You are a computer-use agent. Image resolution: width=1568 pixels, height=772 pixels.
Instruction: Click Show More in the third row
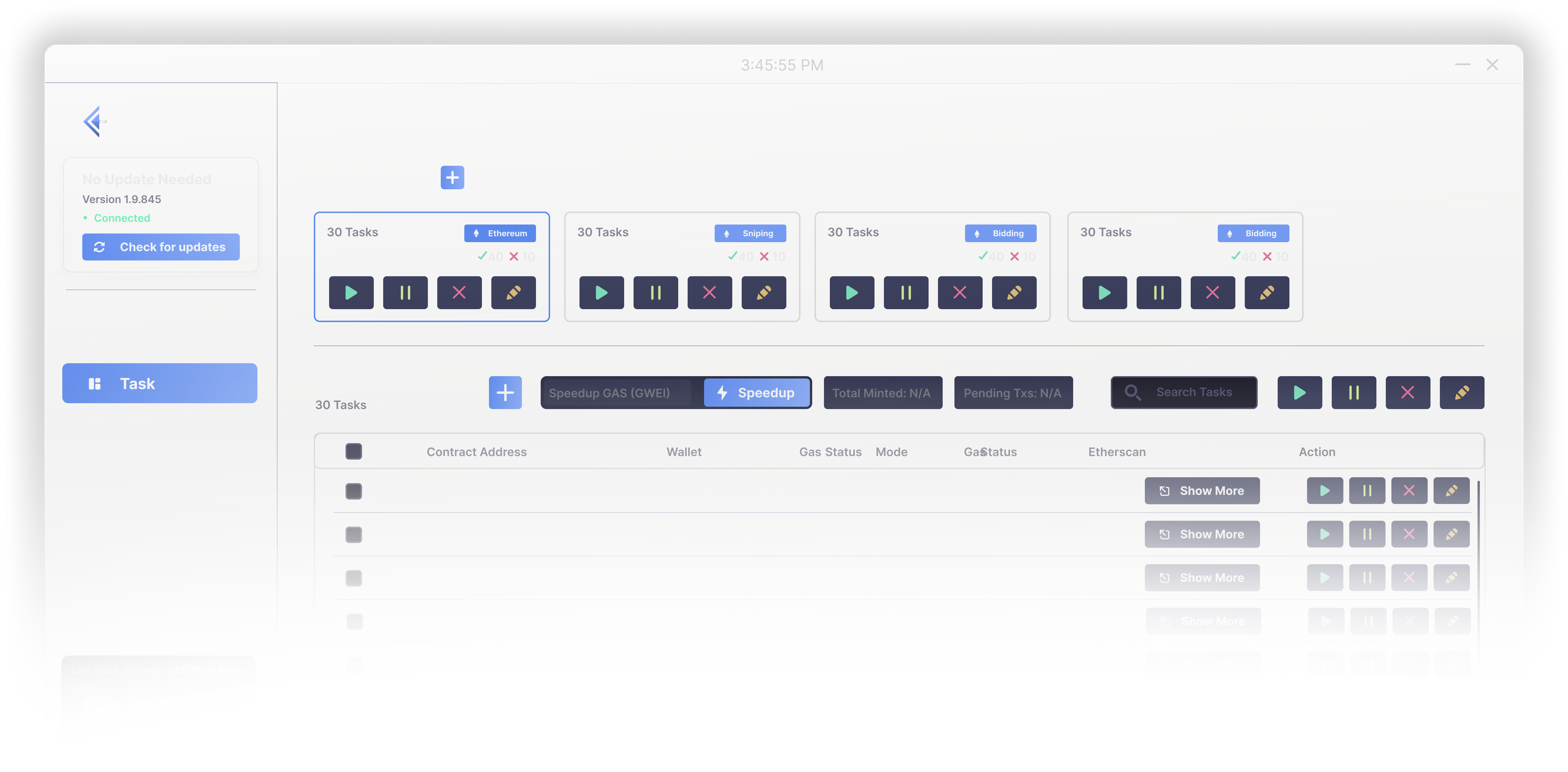(x=1202, y=578)
